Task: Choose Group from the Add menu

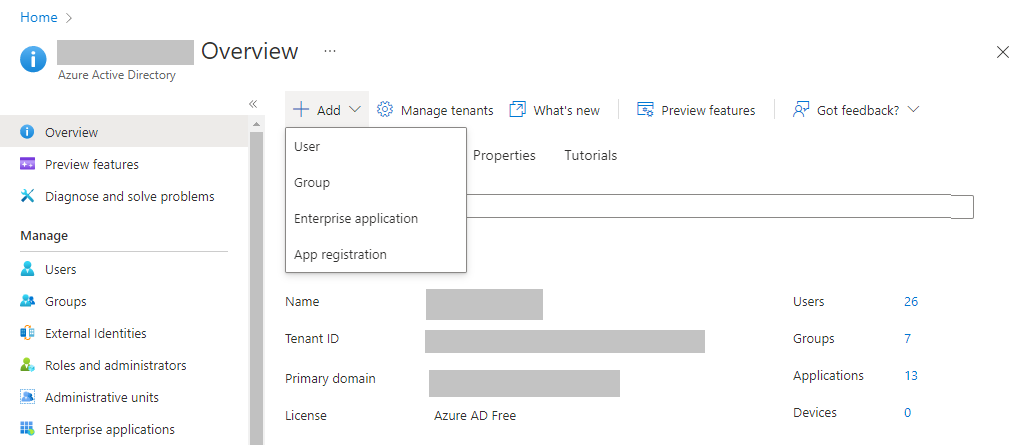Action: click(376, 182)
